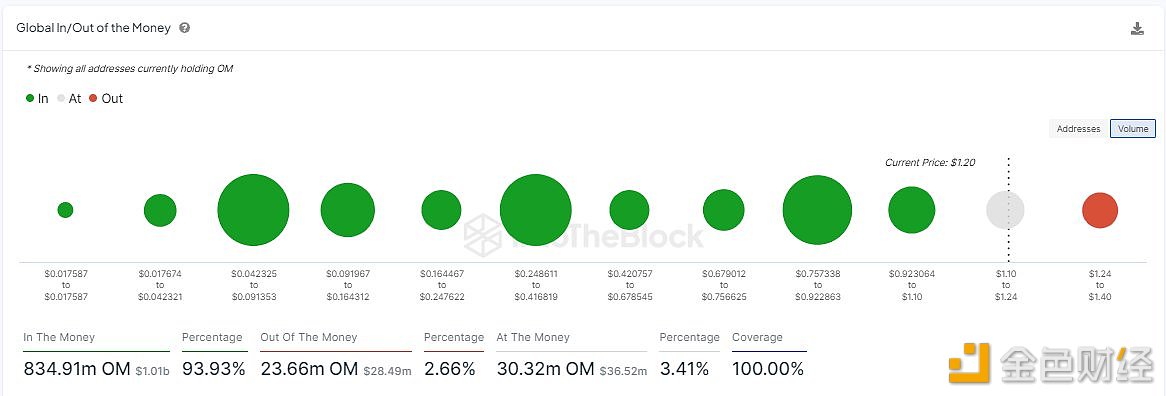Click the bubble for $0.757338 to $0.922863

(x=817, y=210)
